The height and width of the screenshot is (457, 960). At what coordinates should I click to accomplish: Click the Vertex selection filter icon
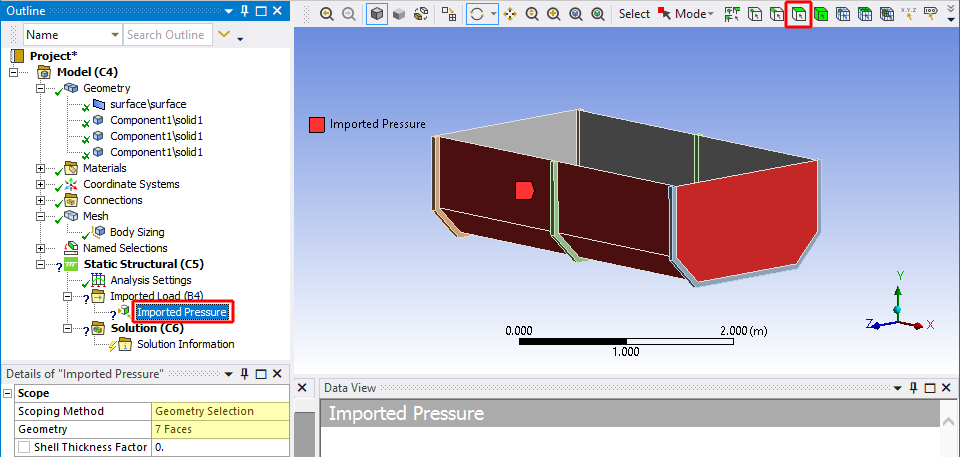755,14
